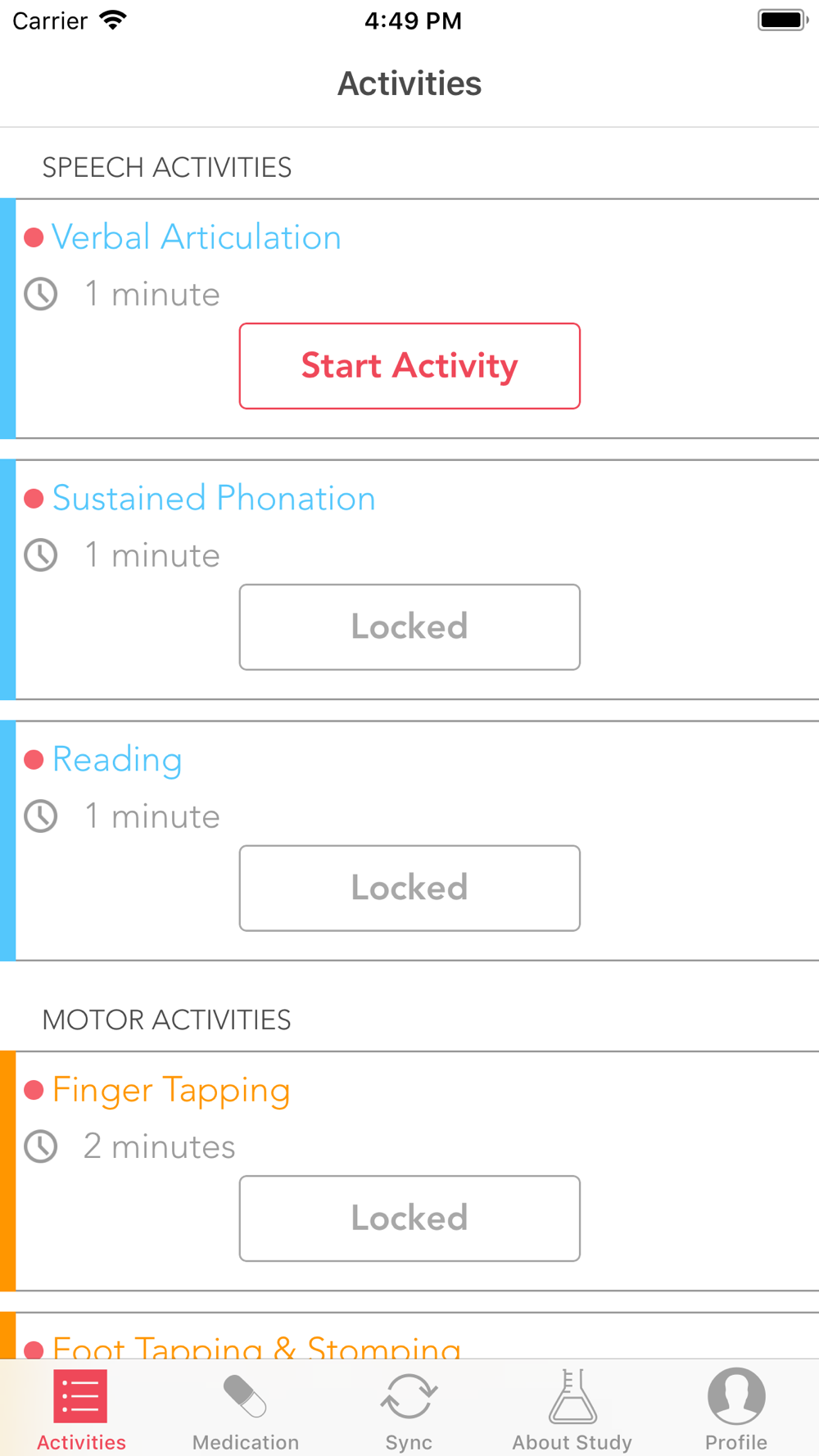
Task: Tap Locked button under Finger Tapping
Action: pos(409,1219)
